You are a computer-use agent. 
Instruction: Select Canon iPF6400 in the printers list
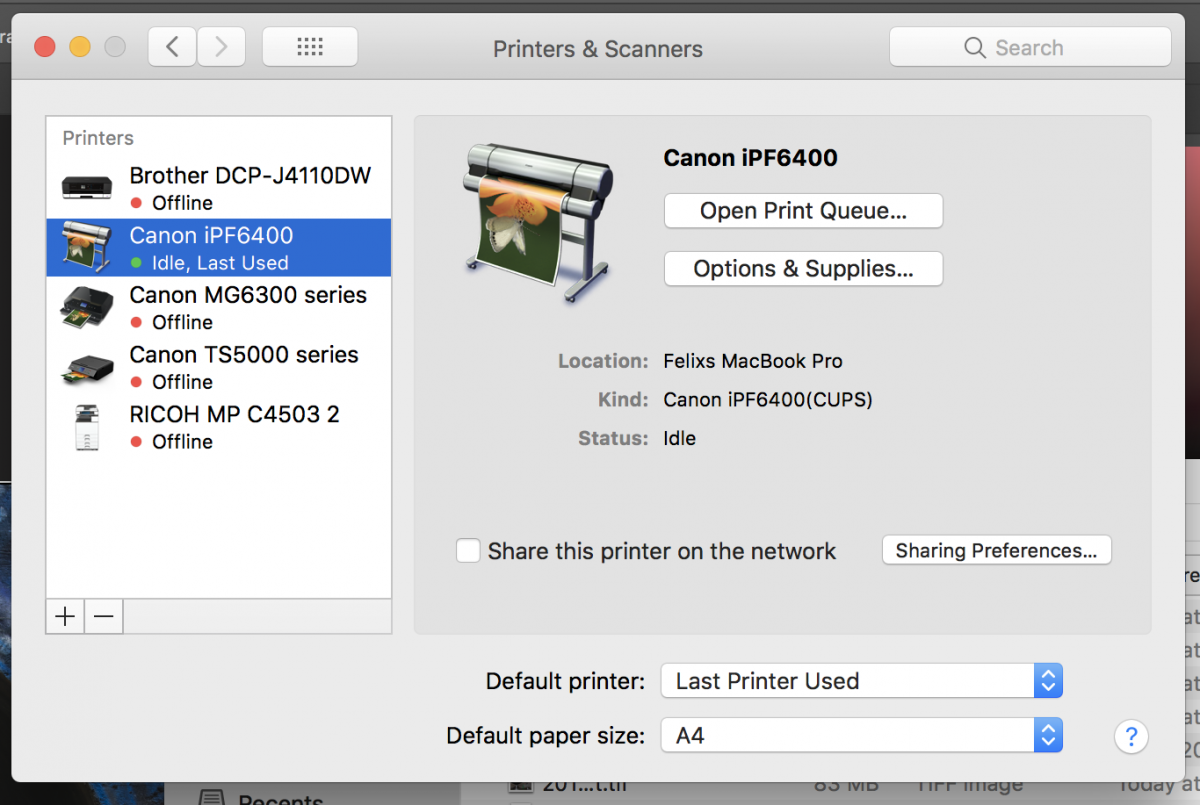(x=212, y=237)
